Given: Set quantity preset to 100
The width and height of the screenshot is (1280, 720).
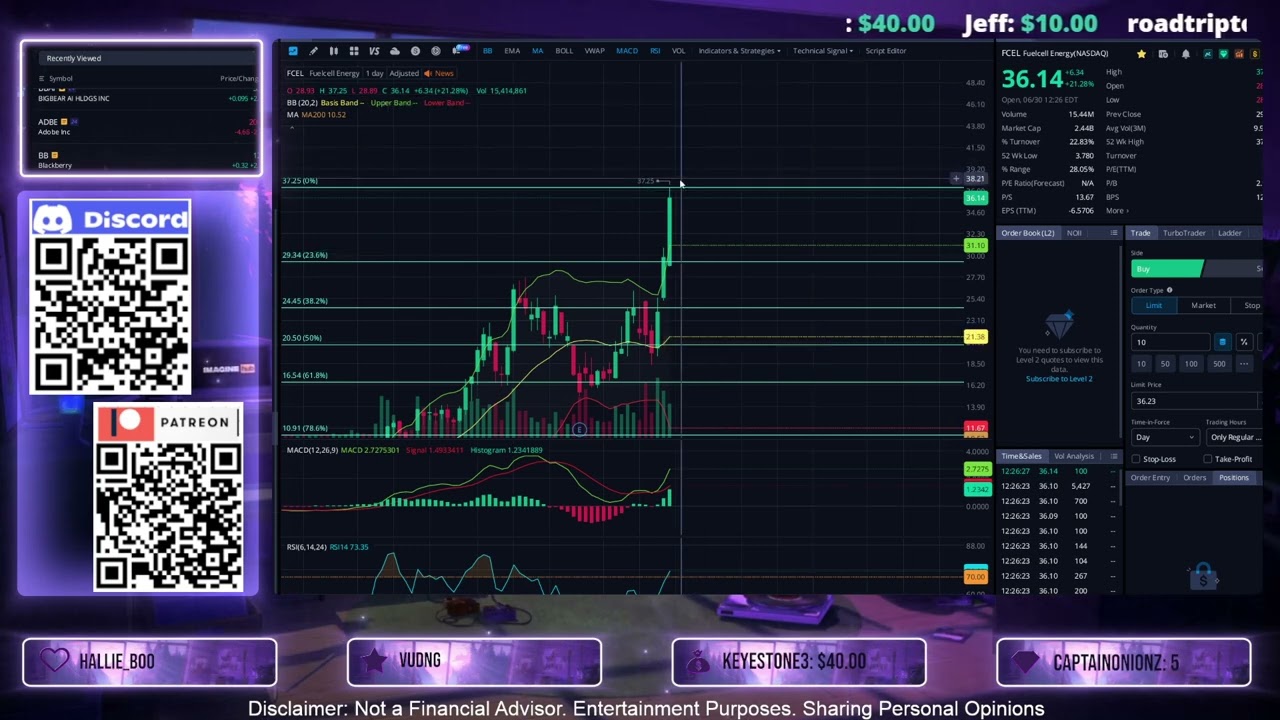Looking at the screenshot, I should click(x=1190, y=364).
